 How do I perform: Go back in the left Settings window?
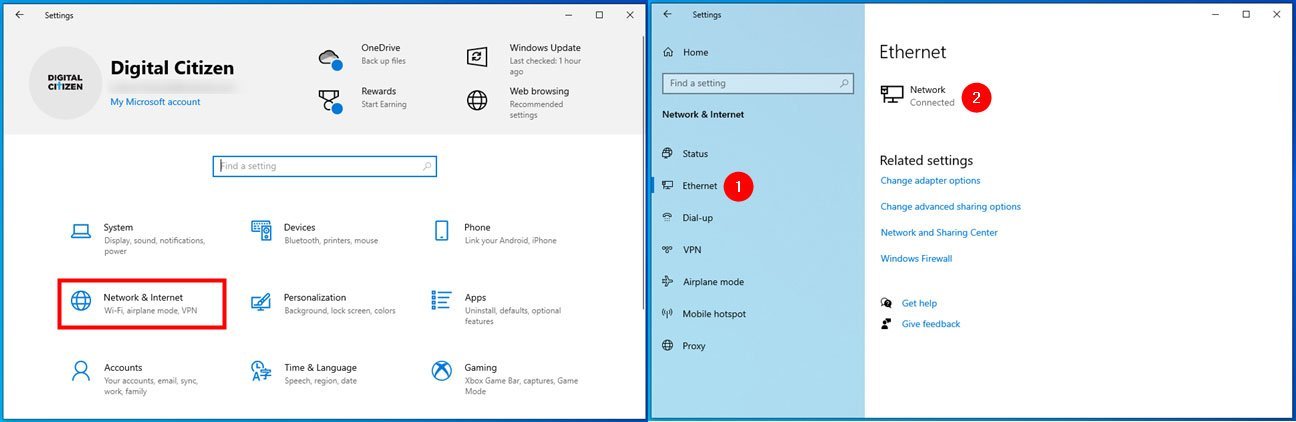[19, 15]
